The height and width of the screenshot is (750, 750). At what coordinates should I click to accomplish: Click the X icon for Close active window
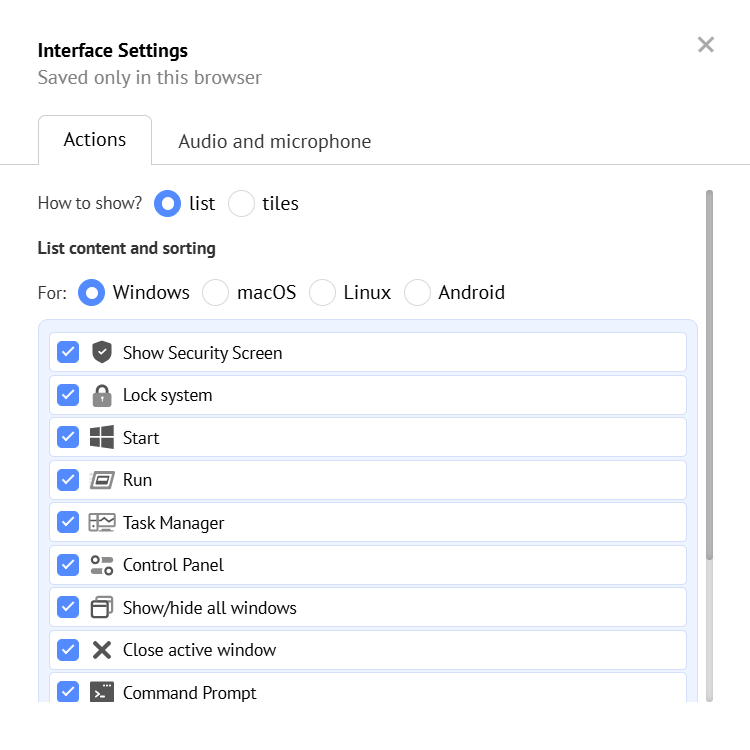pyautogui.click(x=102, y=650)
